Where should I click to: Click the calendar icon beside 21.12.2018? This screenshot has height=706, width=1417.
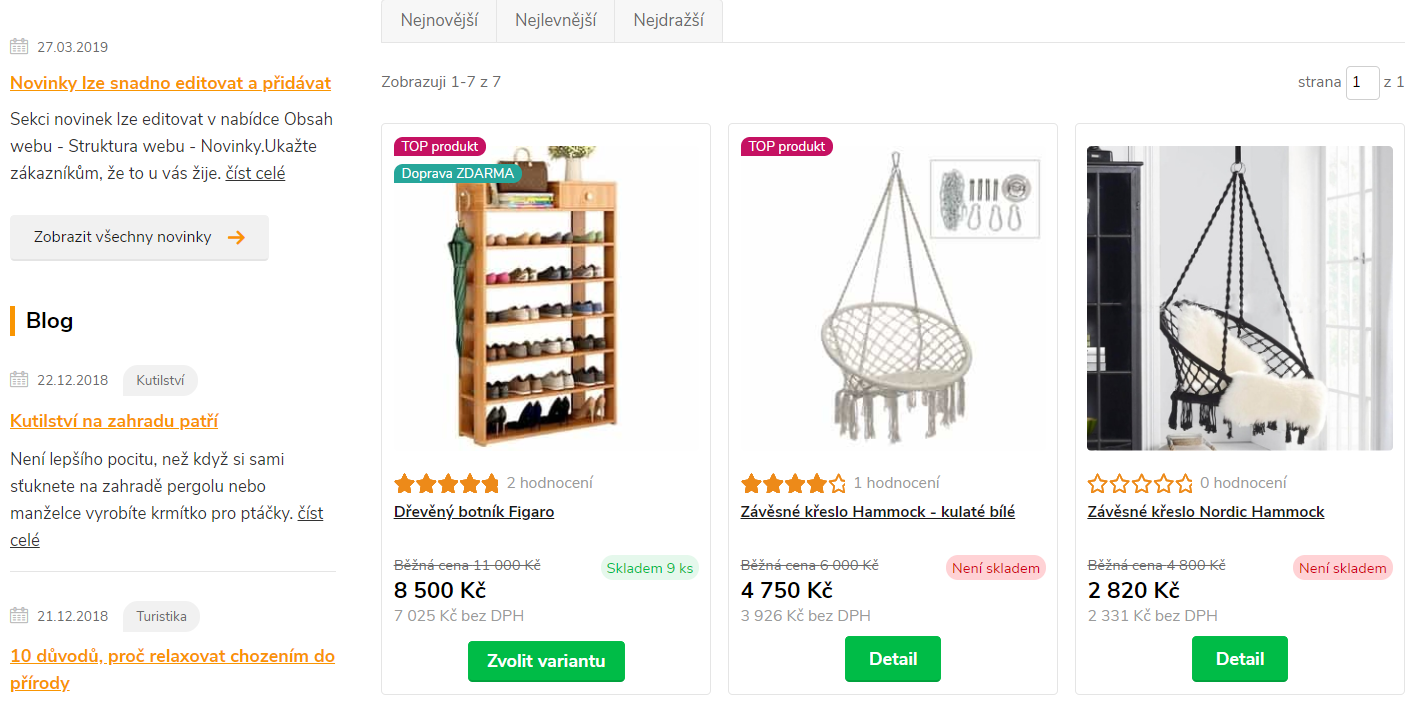(19, 616)
